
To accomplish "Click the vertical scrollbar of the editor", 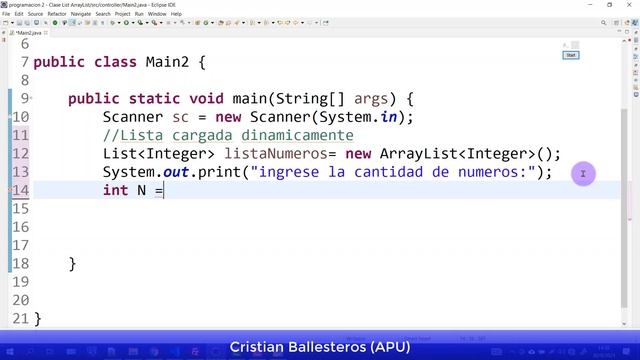I will coord(624,208).
